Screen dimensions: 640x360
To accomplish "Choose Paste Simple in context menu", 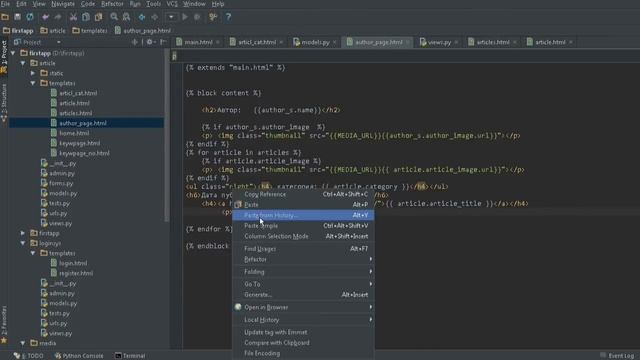I will point(303,226).
